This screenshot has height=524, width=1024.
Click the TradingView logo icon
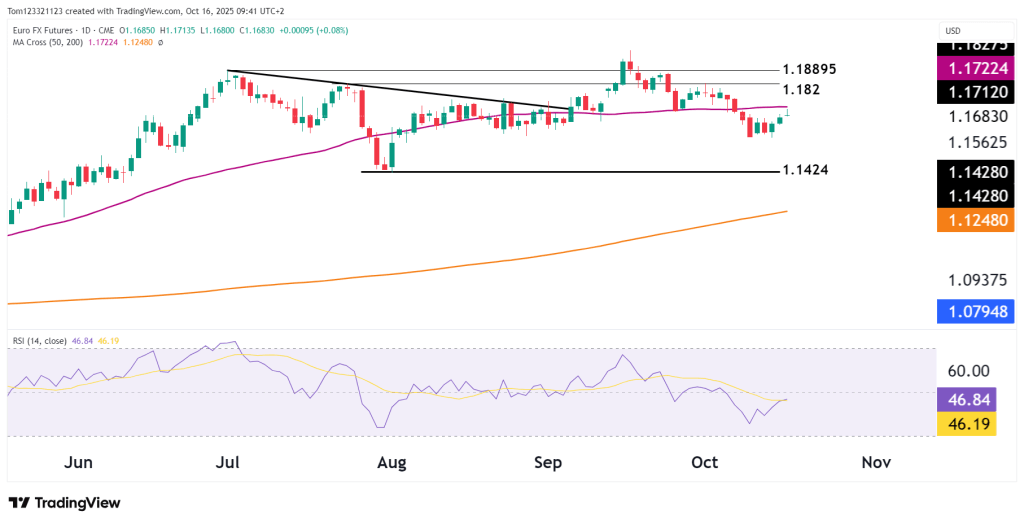click(20, 503)
